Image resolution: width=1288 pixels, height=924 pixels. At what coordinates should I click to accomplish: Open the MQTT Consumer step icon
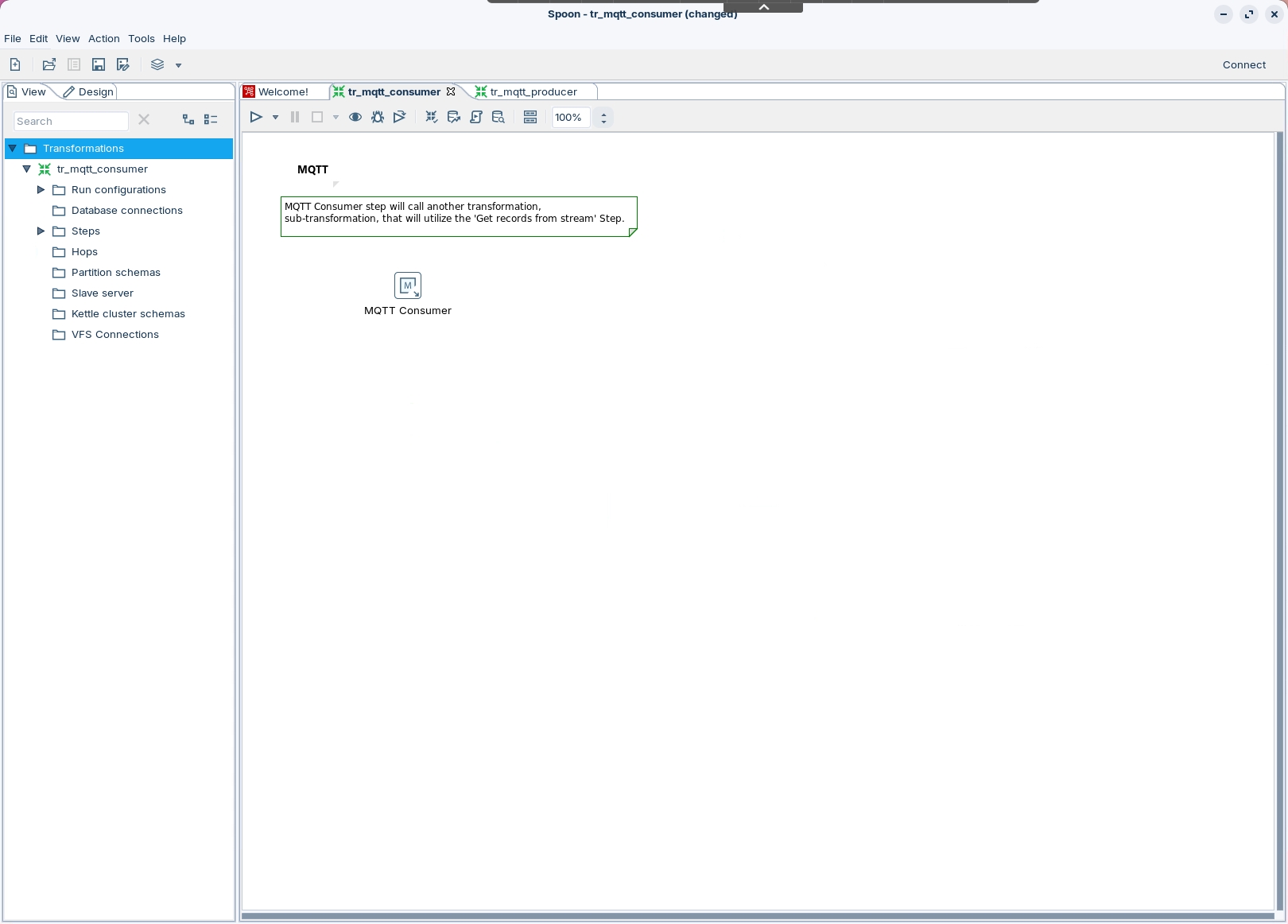pos(408,285)
